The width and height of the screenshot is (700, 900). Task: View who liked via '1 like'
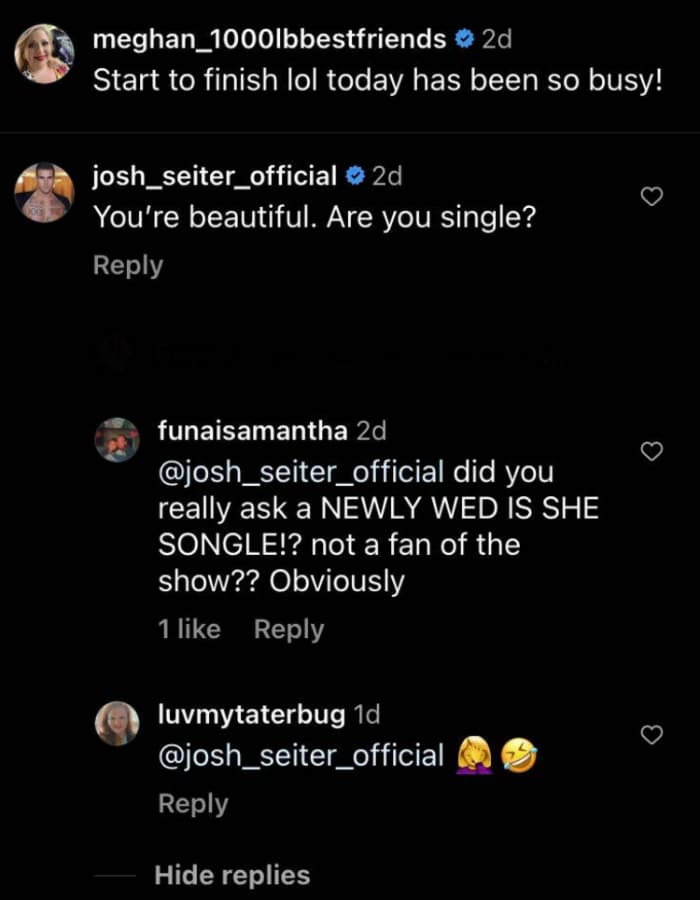(x=189, y=629)
